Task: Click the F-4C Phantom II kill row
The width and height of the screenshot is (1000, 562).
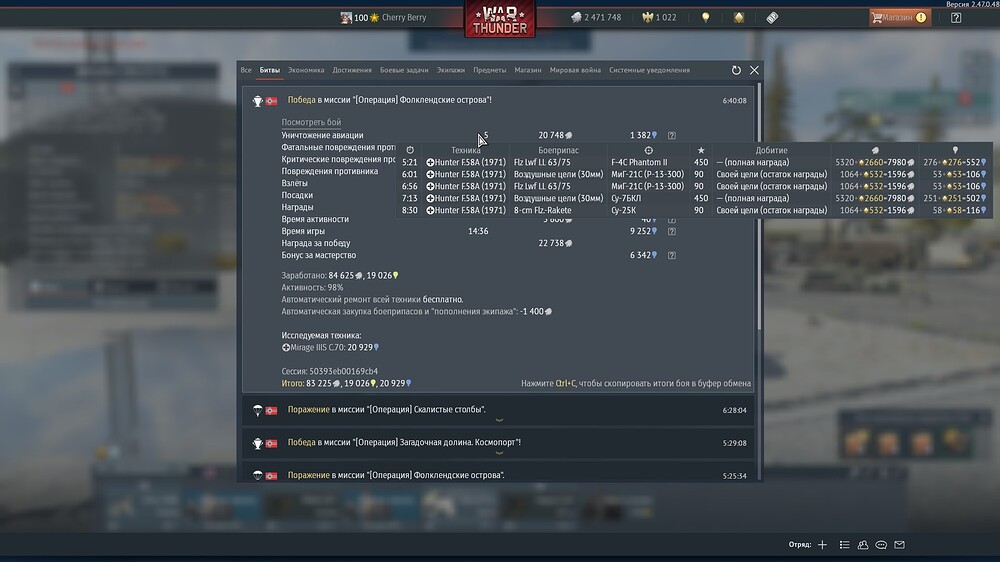Action: pos(694,163)
